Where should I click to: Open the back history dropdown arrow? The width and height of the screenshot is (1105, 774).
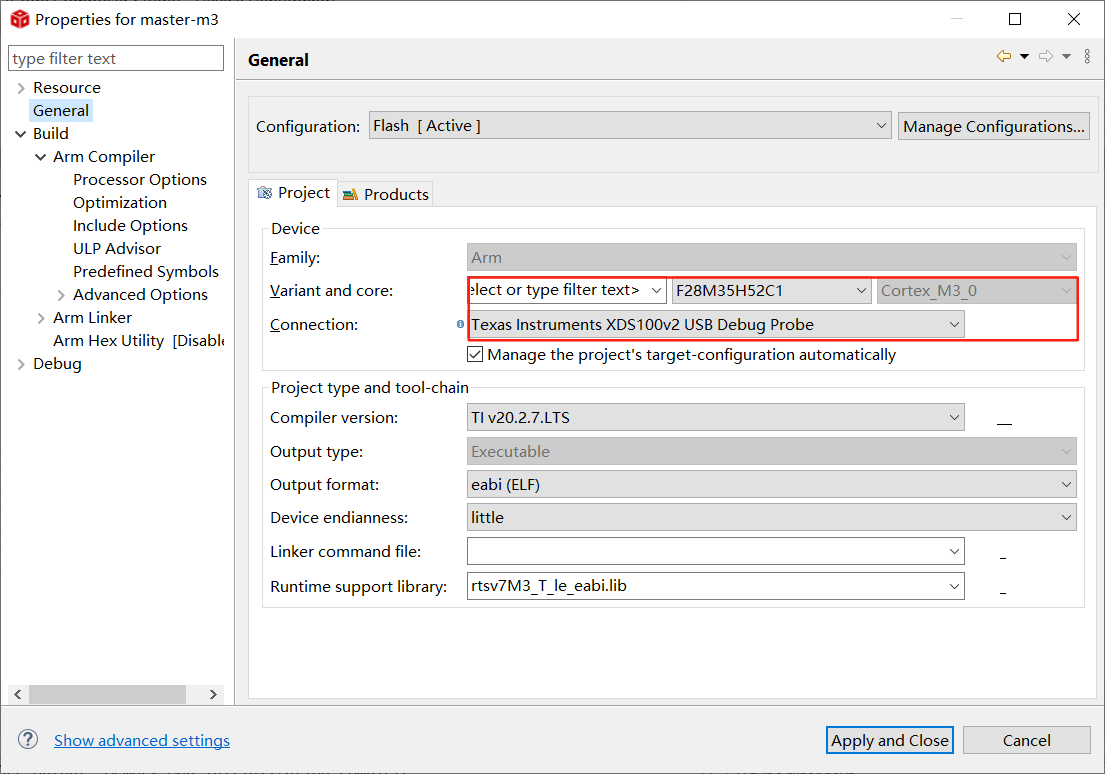click(1024, 57)
